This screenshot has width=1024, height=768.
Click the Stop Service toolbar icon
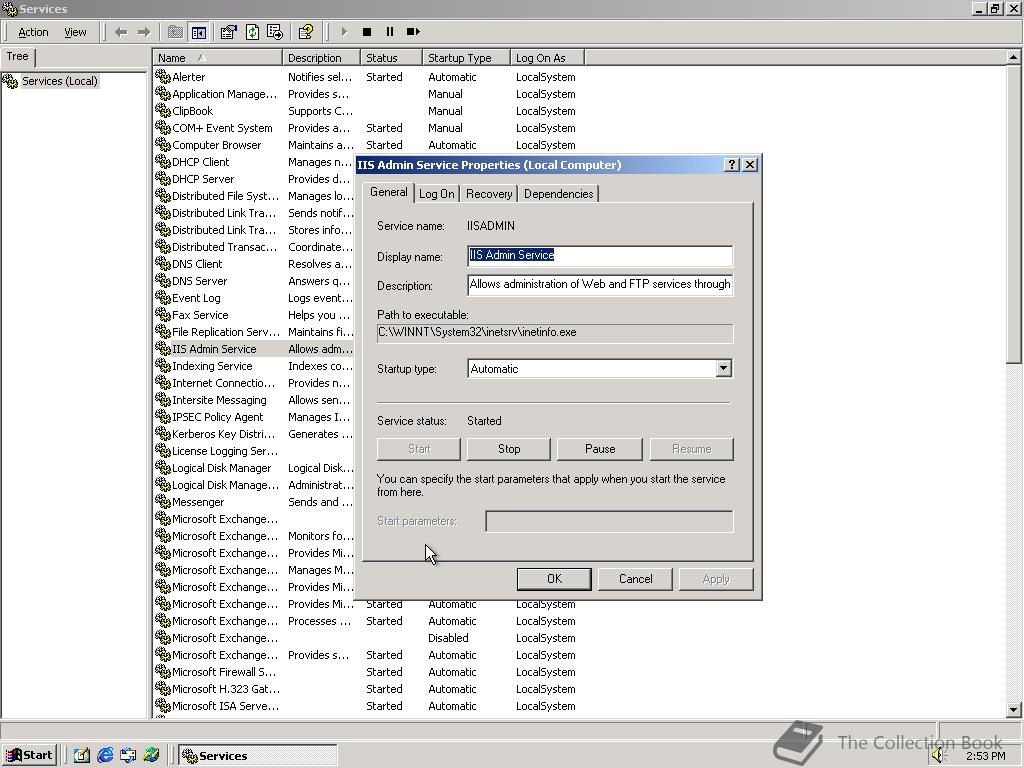367,32
